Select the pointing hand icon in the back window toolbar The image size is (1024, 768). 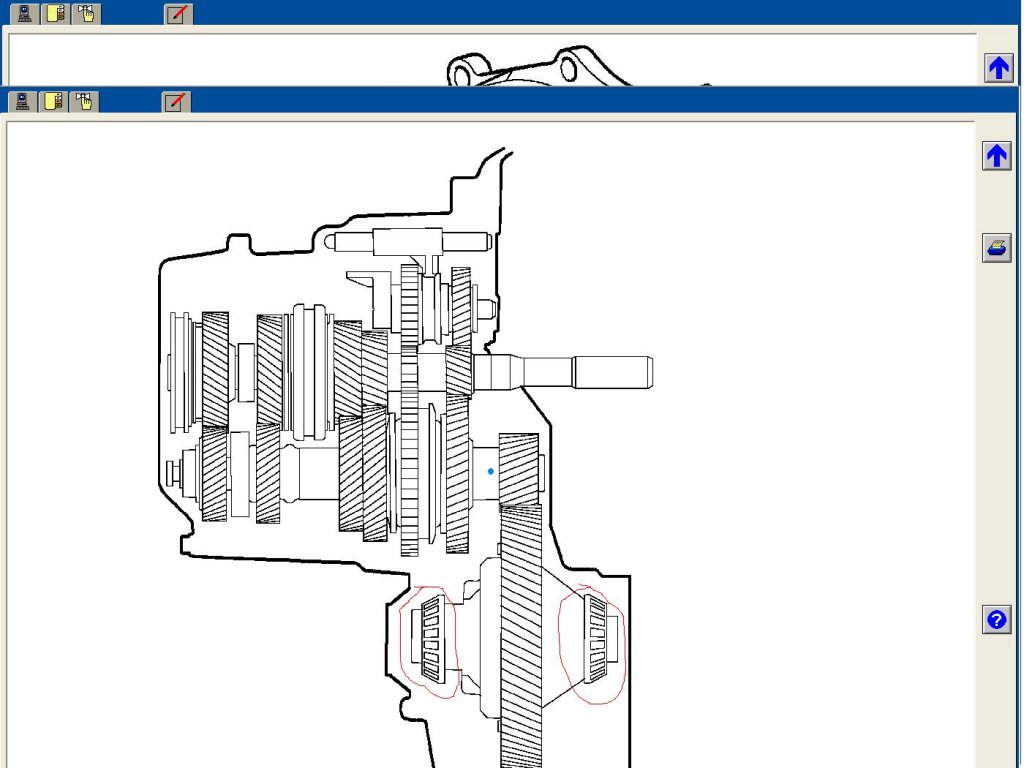coord(87,13)
